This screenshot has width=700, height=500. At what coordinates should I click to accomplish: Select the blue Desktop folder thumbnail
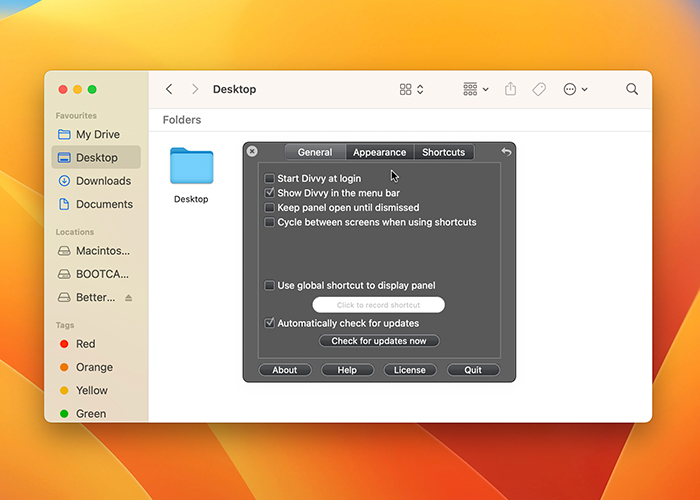click(x=192, y=166)
